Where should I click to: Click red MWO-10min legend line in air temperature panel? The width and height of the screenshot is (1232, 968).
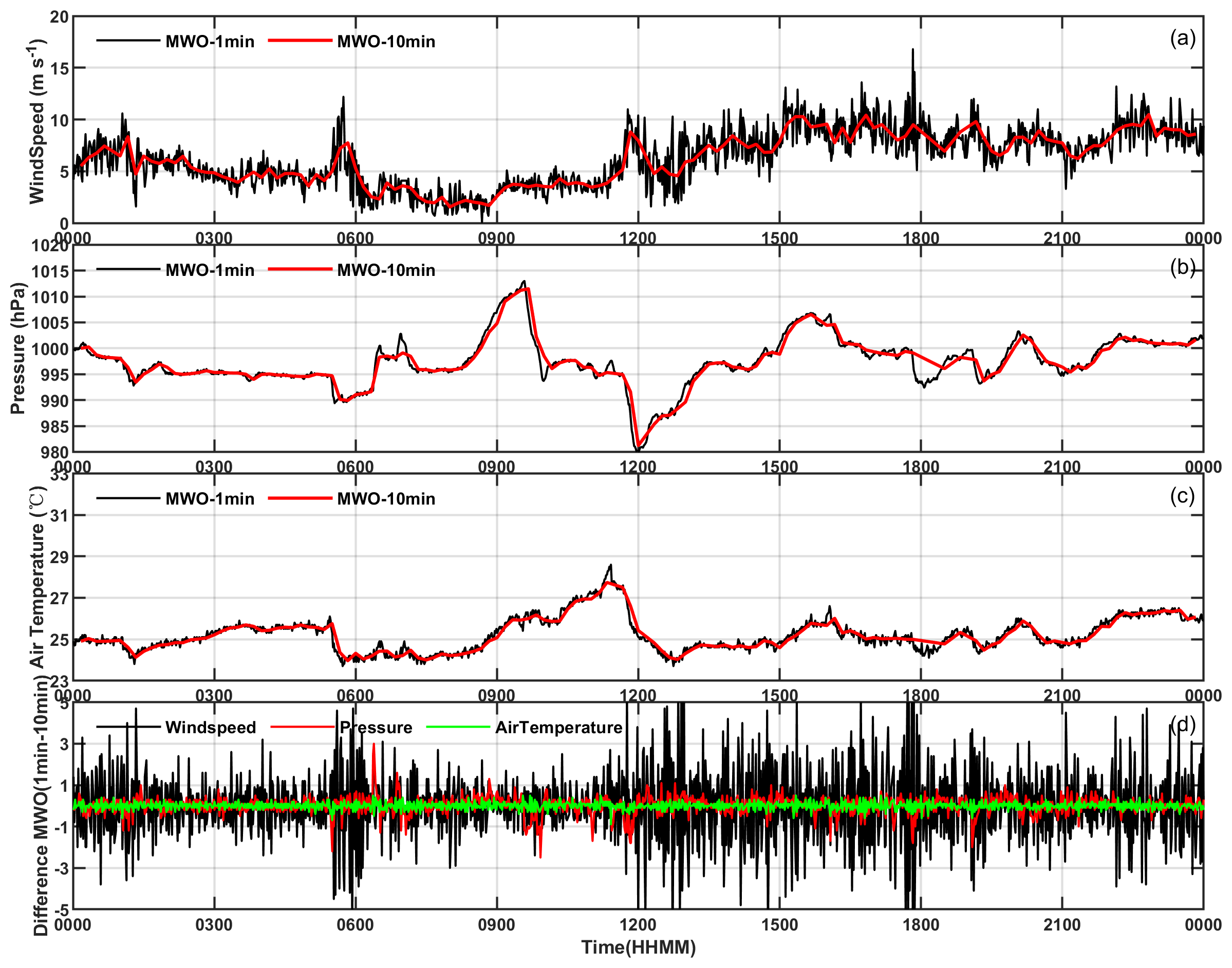(300, 498)
